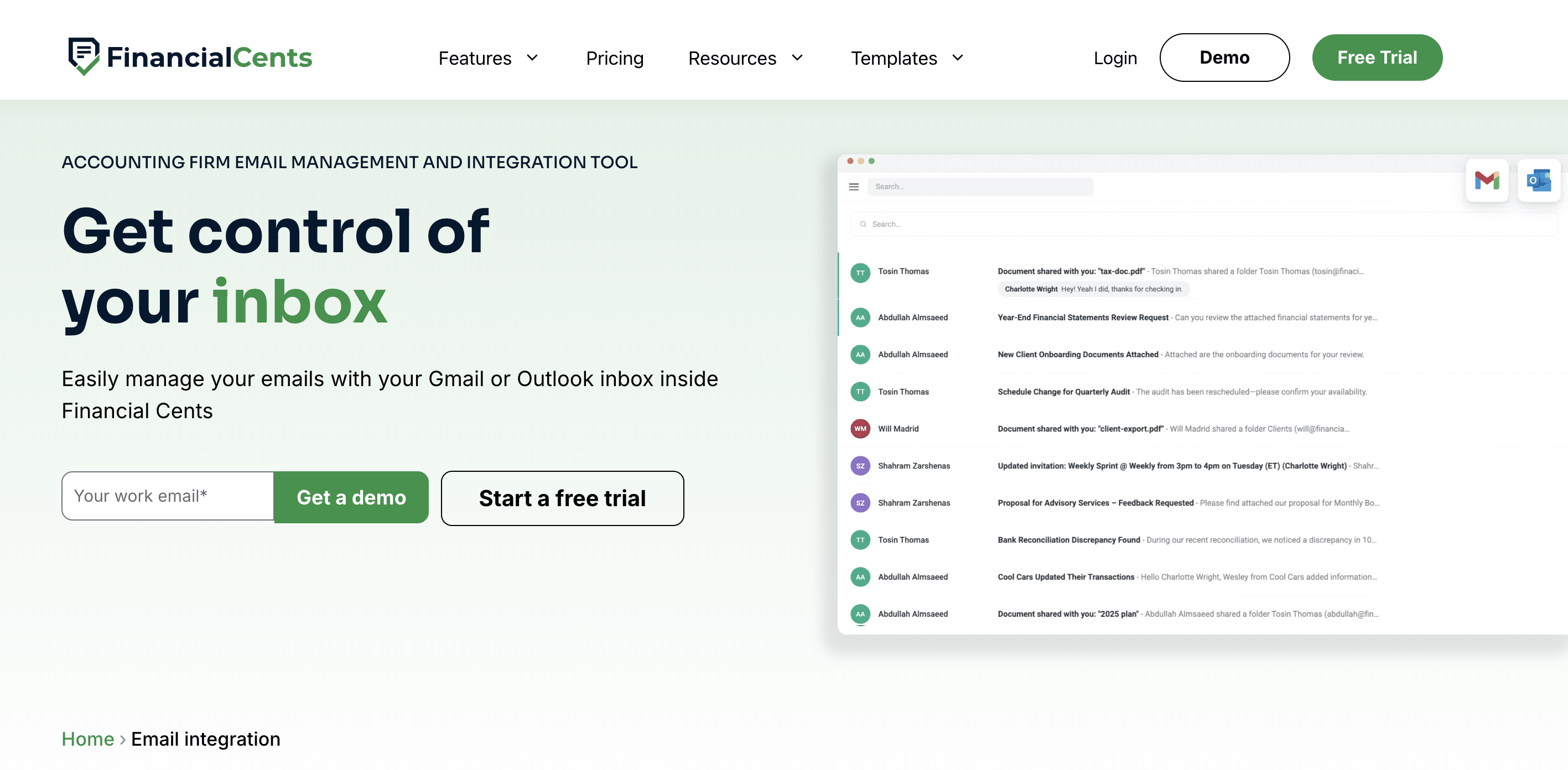Open the client-export.pdf shared document email
Screen dimensions: 1568x770
pyautogui.click(x=1081, y=429)
